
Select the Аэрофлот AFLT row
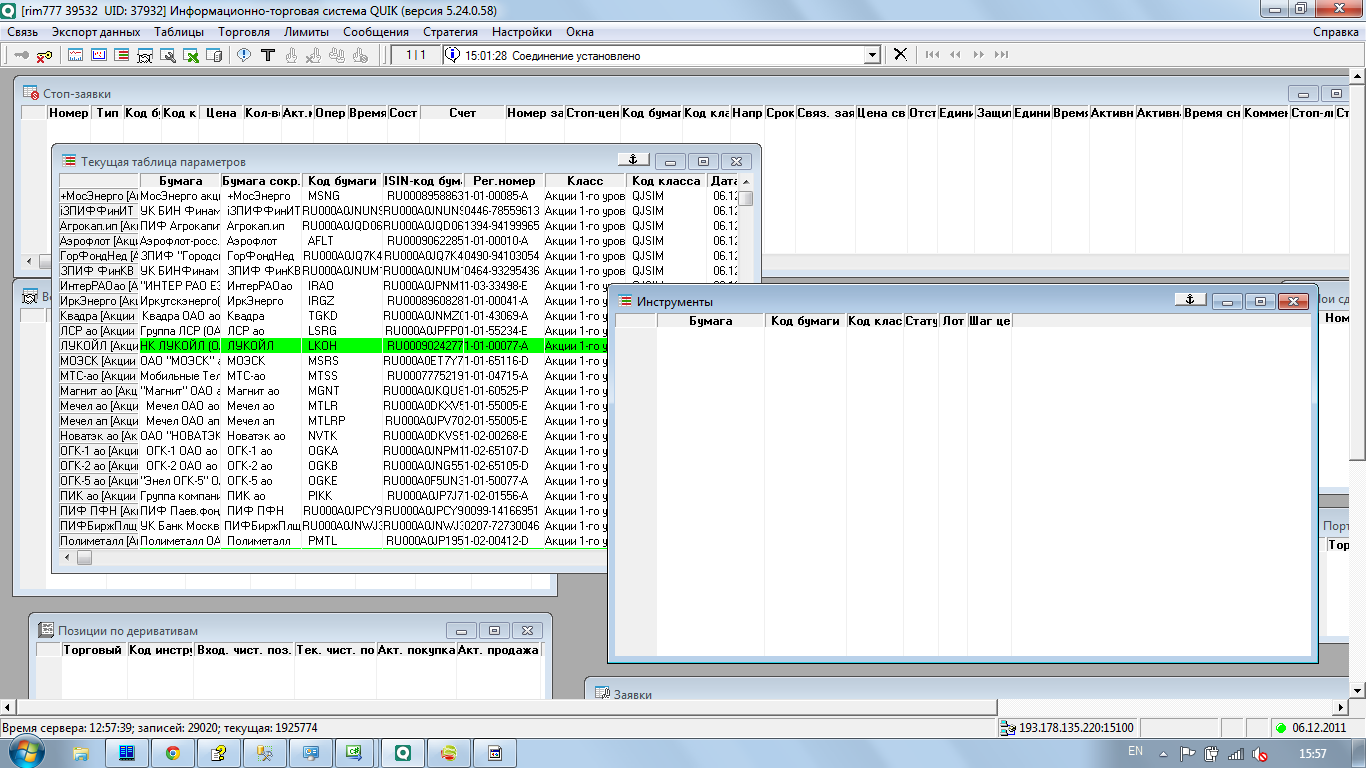[x=400, y=240]
